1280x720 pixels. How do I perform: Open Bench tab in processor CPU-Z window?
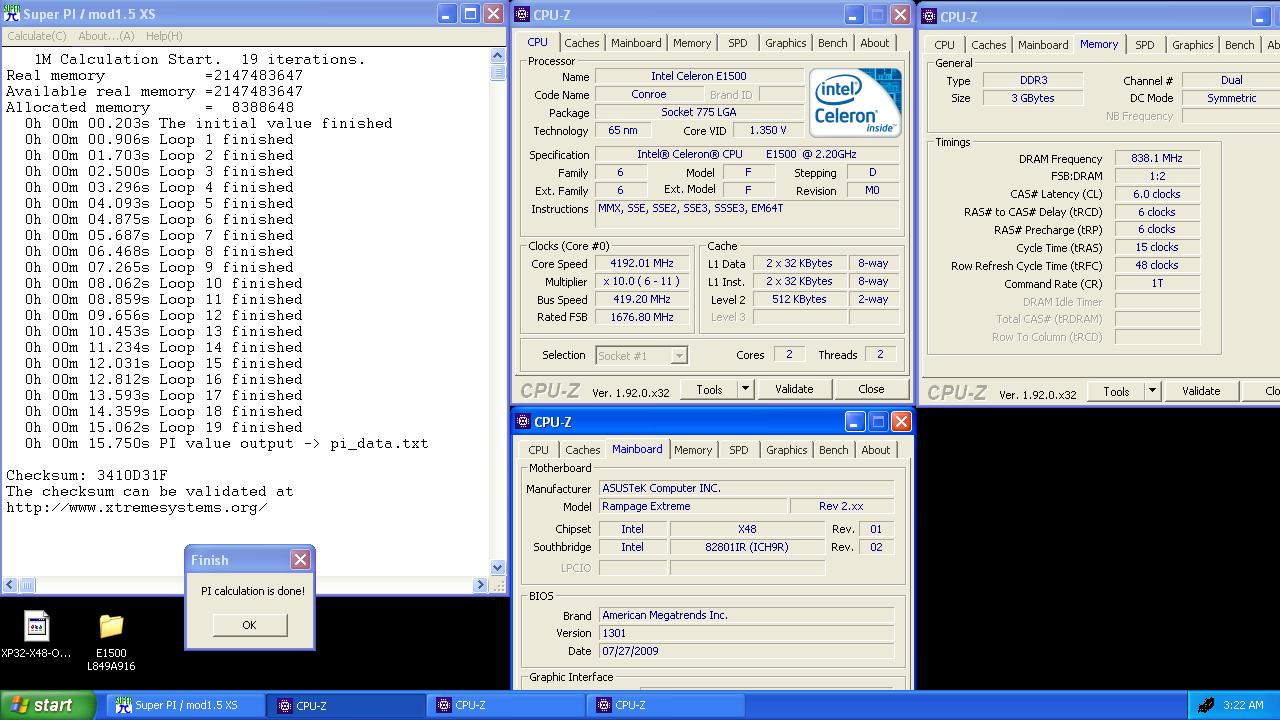(833, 43)
